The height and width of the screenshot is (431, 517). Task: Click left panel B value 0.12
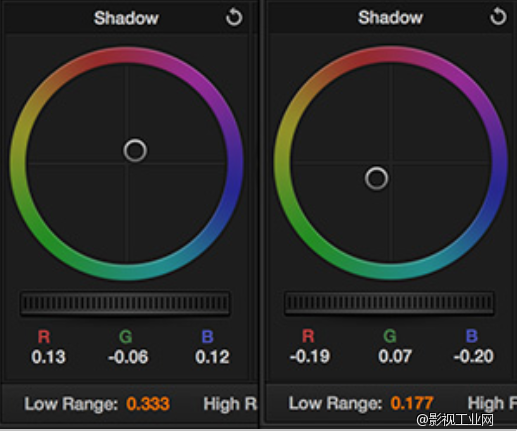pos(212,357)
